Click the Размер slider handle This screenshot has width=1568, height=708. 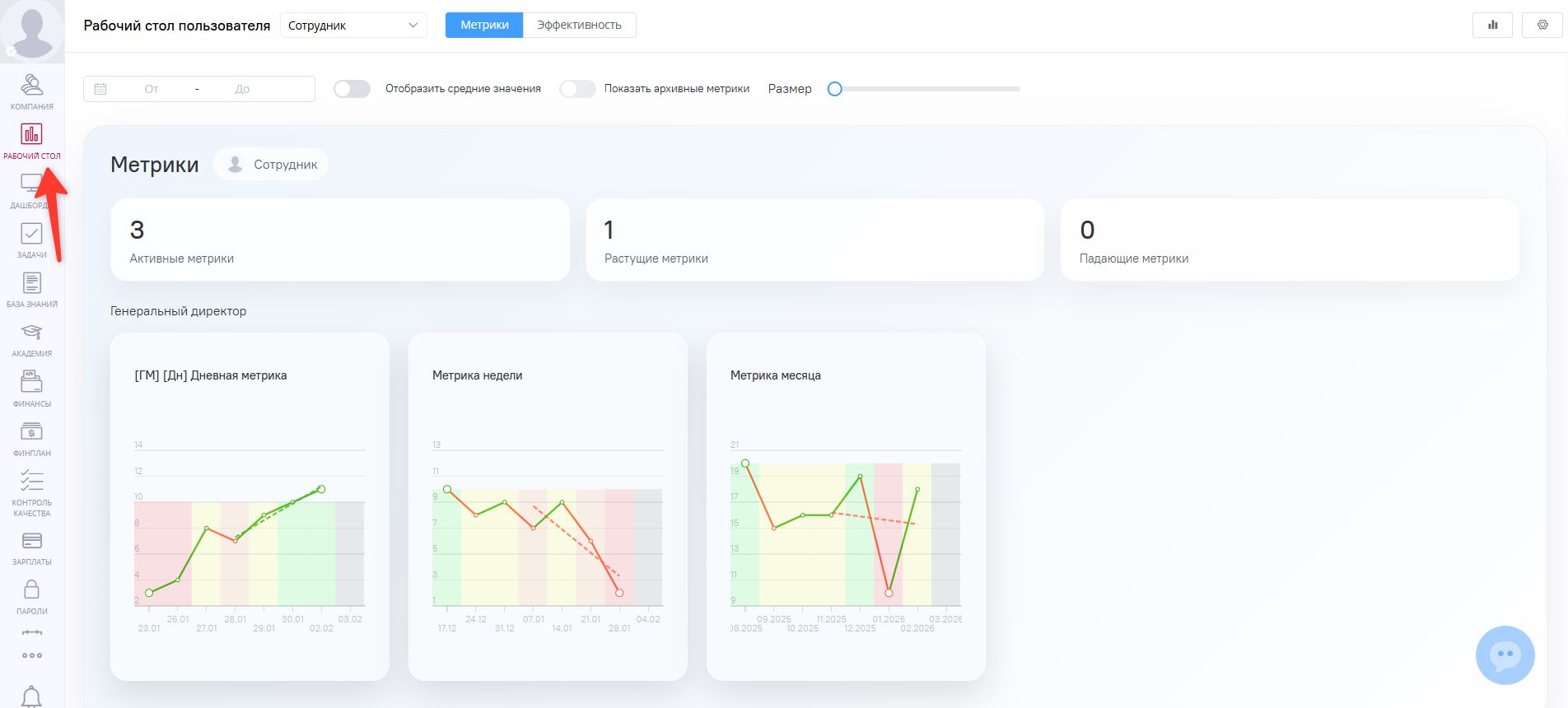point(834,89)
